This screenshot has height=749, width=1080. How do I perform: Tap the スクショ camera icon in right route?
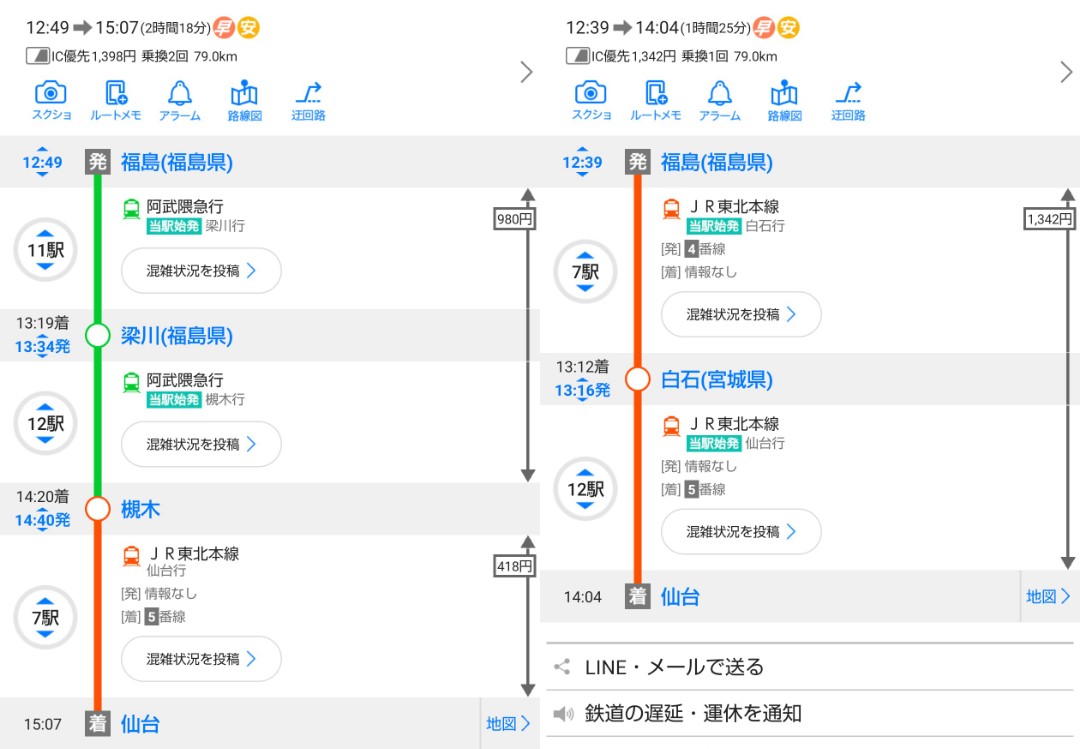[x=590, y=101]
